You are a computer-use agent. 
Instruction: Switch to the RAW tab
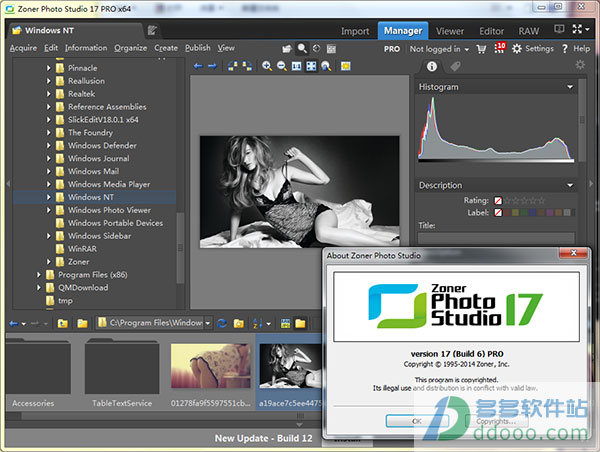[x=528, y=31]
